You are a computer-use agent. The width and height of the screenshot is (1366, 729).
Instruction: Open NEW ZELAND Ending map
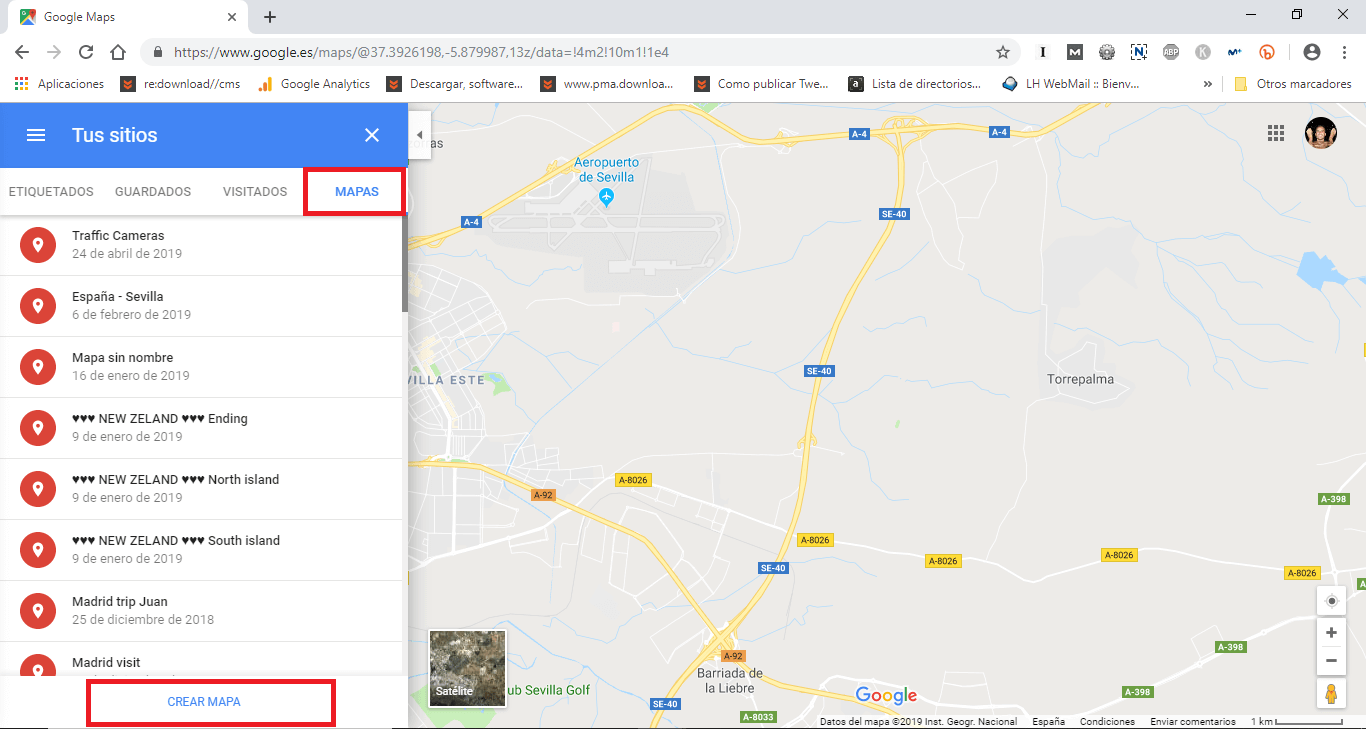(201, 428)
